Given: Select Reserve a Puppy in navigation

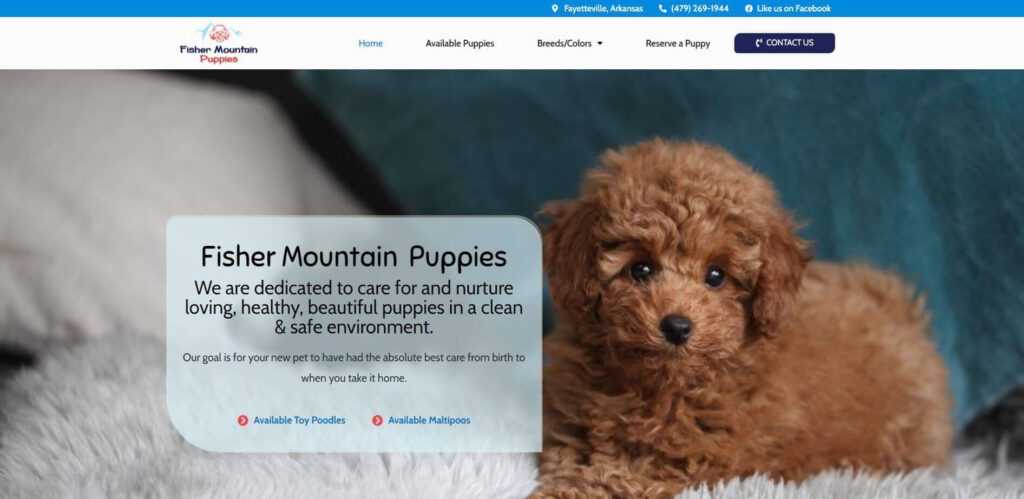Looking at the screenshot, I should pos(678,44).
